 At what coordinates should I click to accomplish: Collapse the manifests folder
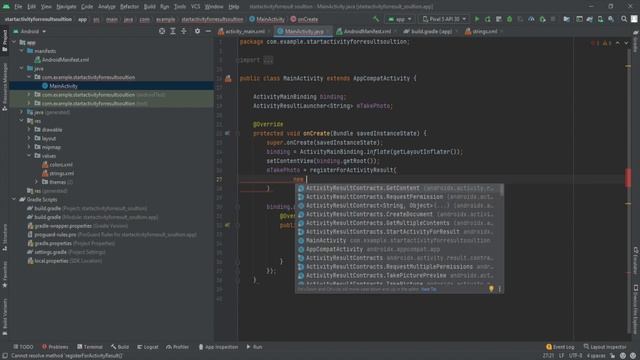22,51
